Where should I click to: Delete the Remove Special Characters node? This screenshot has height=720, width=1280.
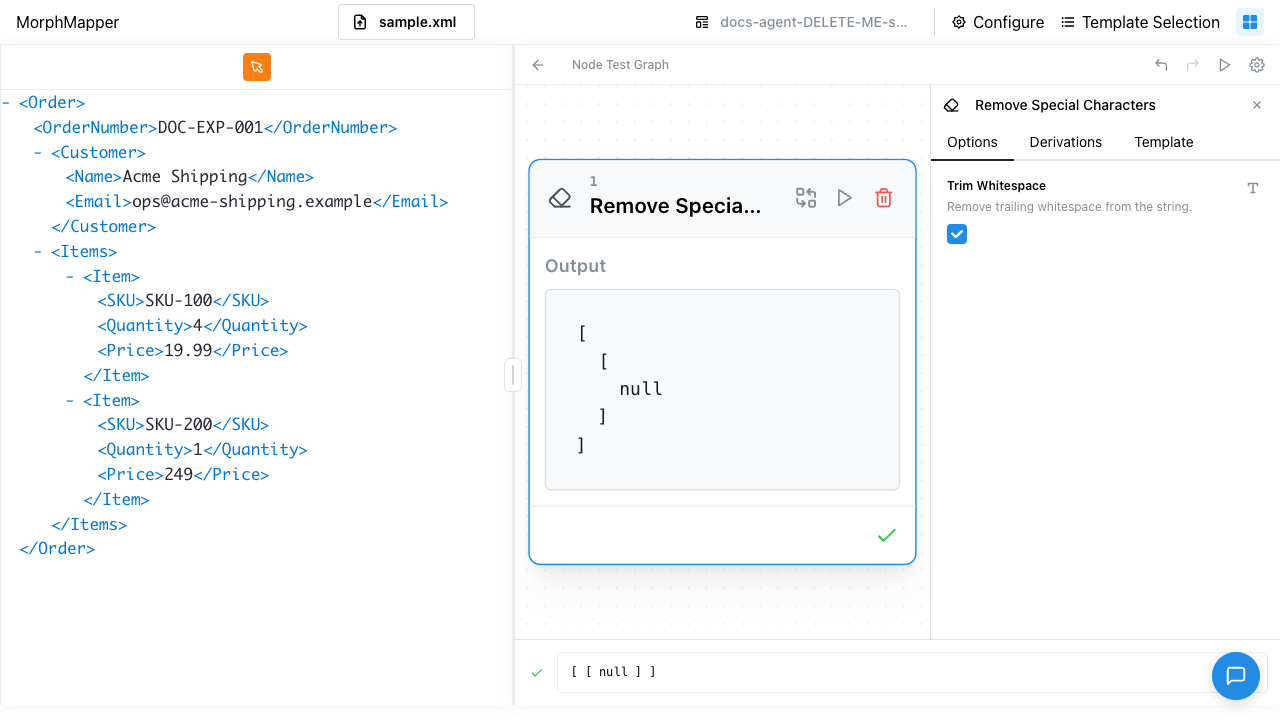[x=884, y=198]
